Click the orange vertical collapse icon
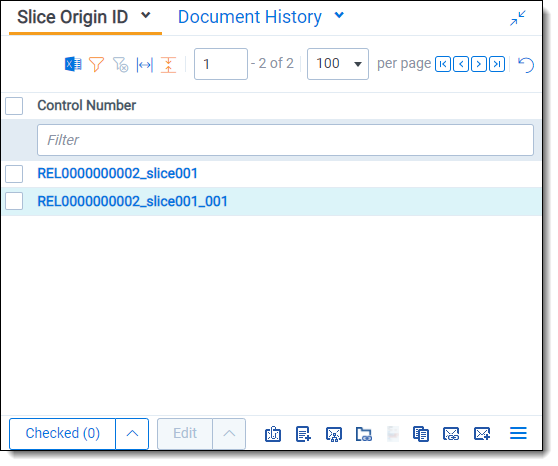558x466 pixels. [x=168, y=65]
